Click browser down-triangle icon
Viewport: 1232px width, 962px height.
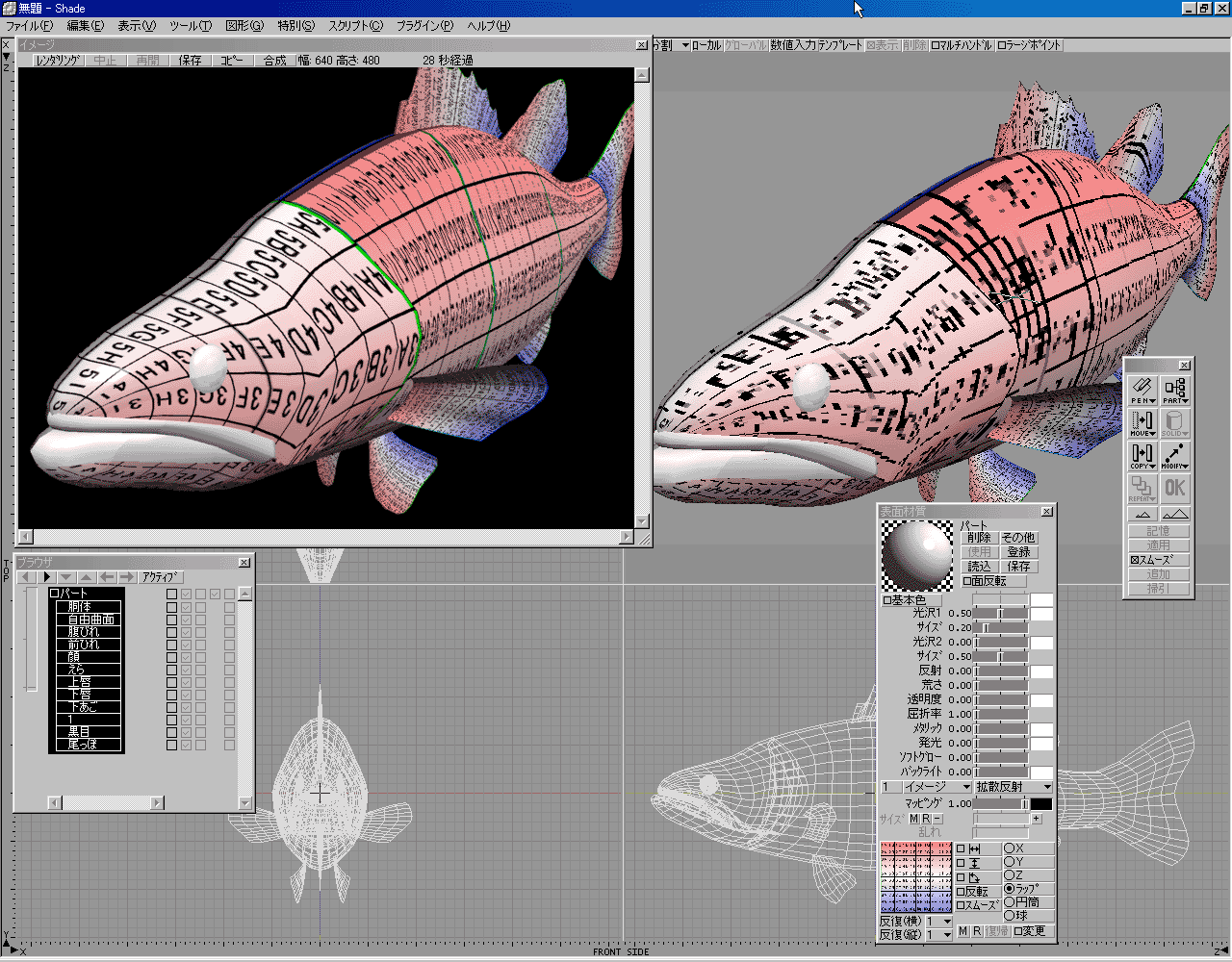click(66, 577)
